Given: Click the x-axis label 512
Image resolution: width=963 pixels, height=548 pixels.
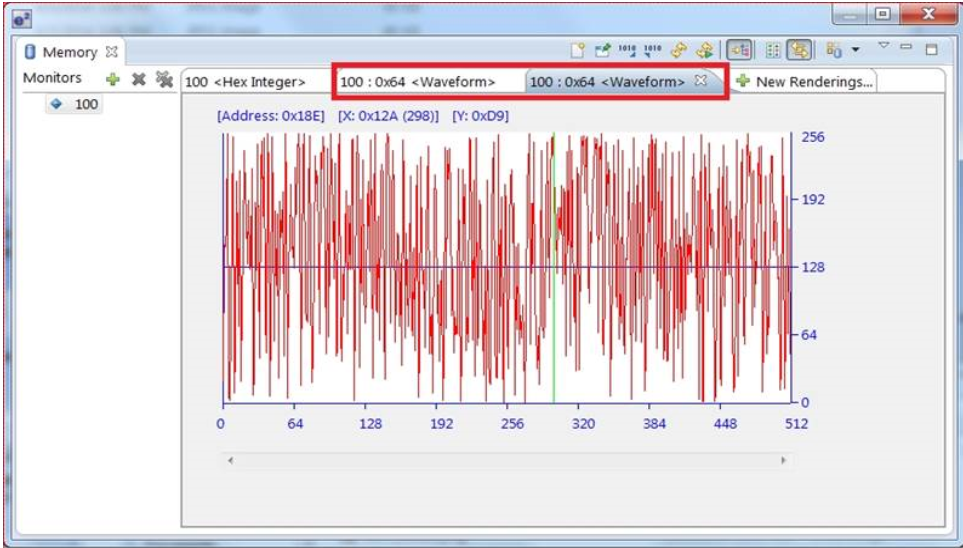Looking at the screenshot, I should point(797,424).
